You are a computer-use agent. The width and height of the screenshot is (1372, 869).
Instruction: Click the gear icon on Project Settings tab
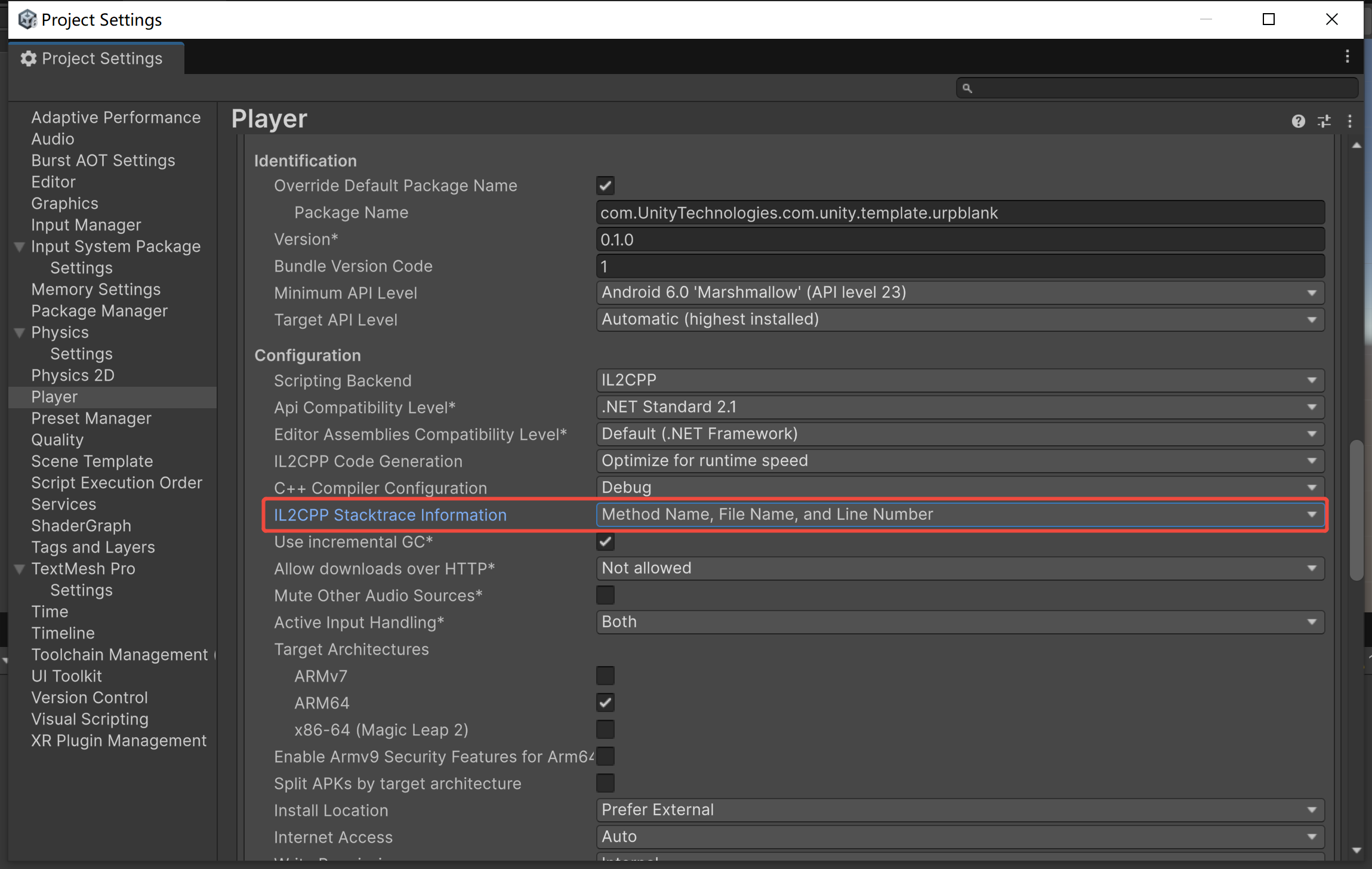tap(28, 58)
